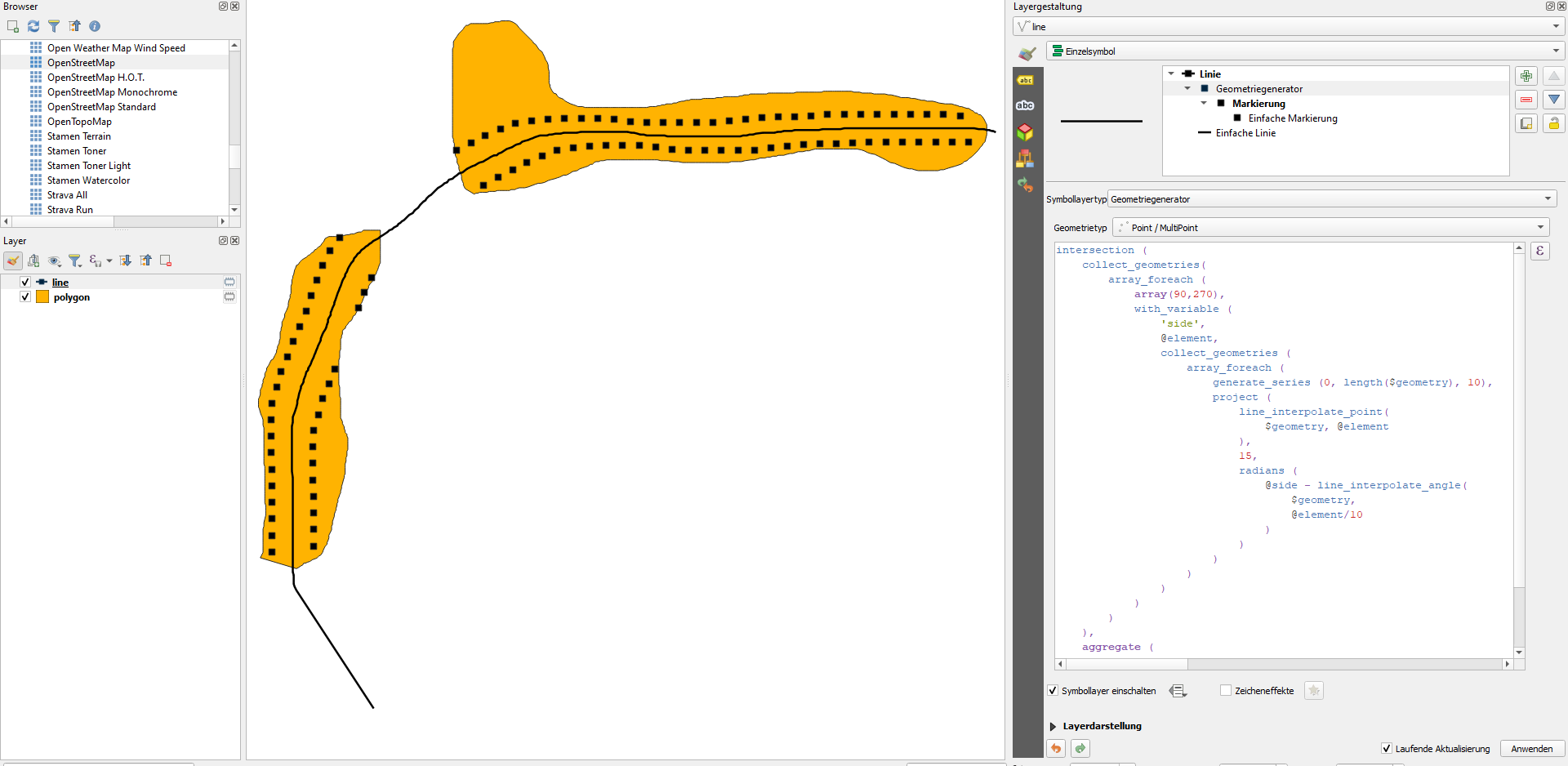Move symbol layer down
The width and height of the screenshot is (1568, 766).
[x=1554, y=100]
